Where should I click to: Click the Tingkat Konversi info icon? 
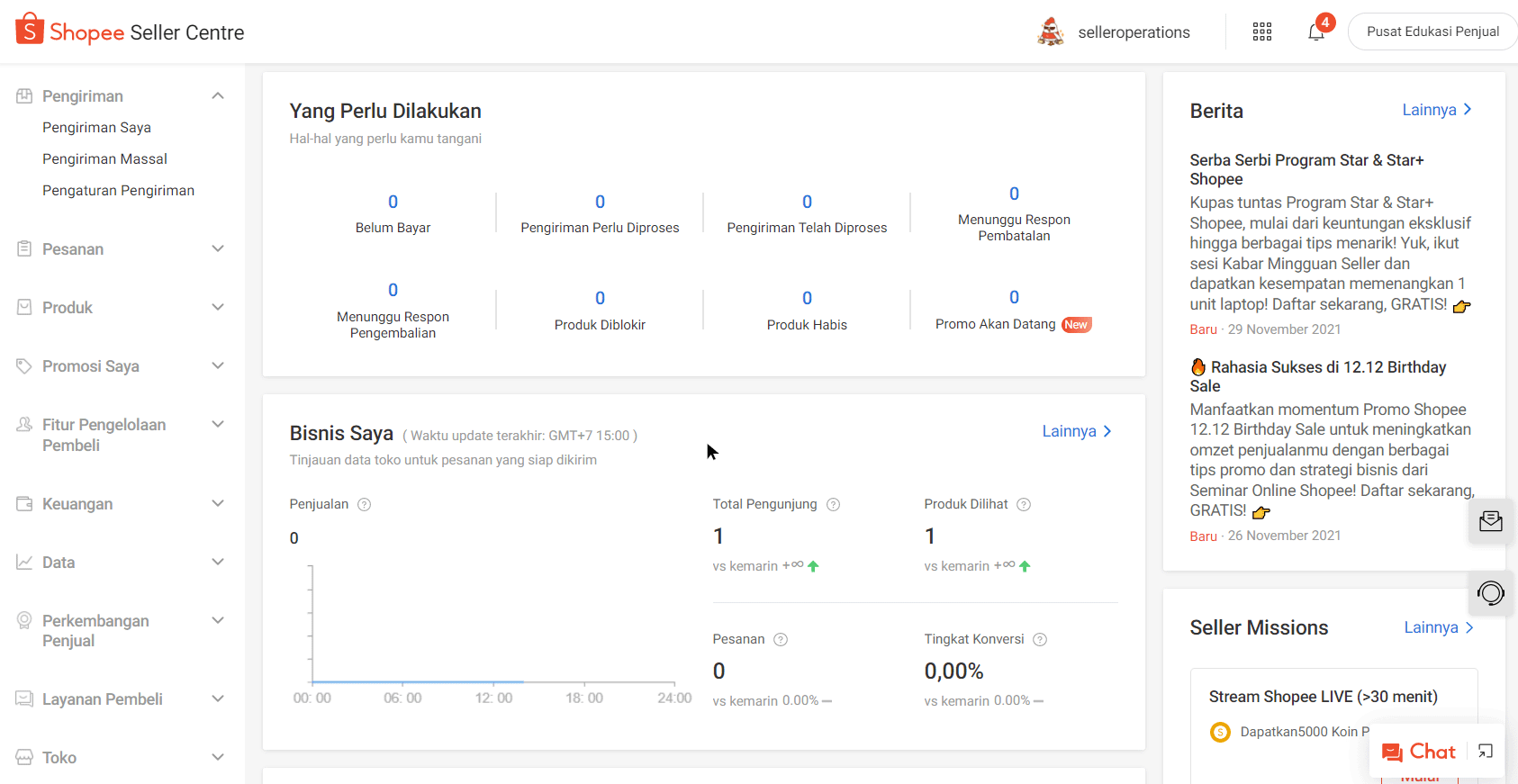[1040, 640]
